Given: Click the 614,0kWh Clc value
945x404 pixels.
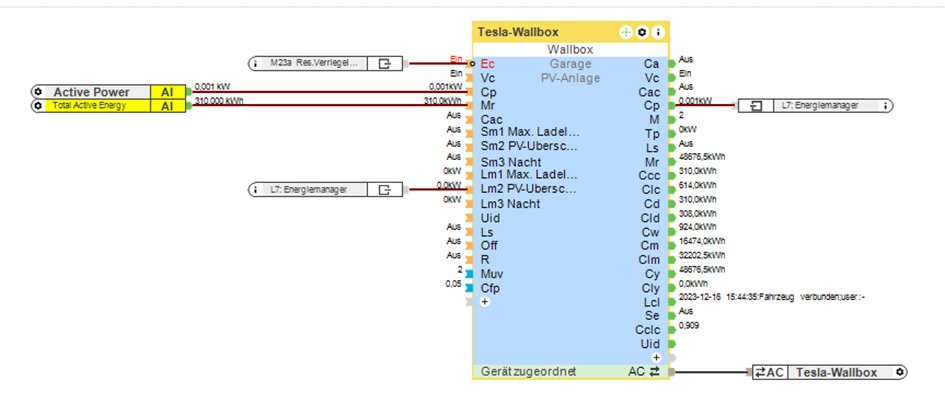Looking at the screenshot, I should [697, 185].
